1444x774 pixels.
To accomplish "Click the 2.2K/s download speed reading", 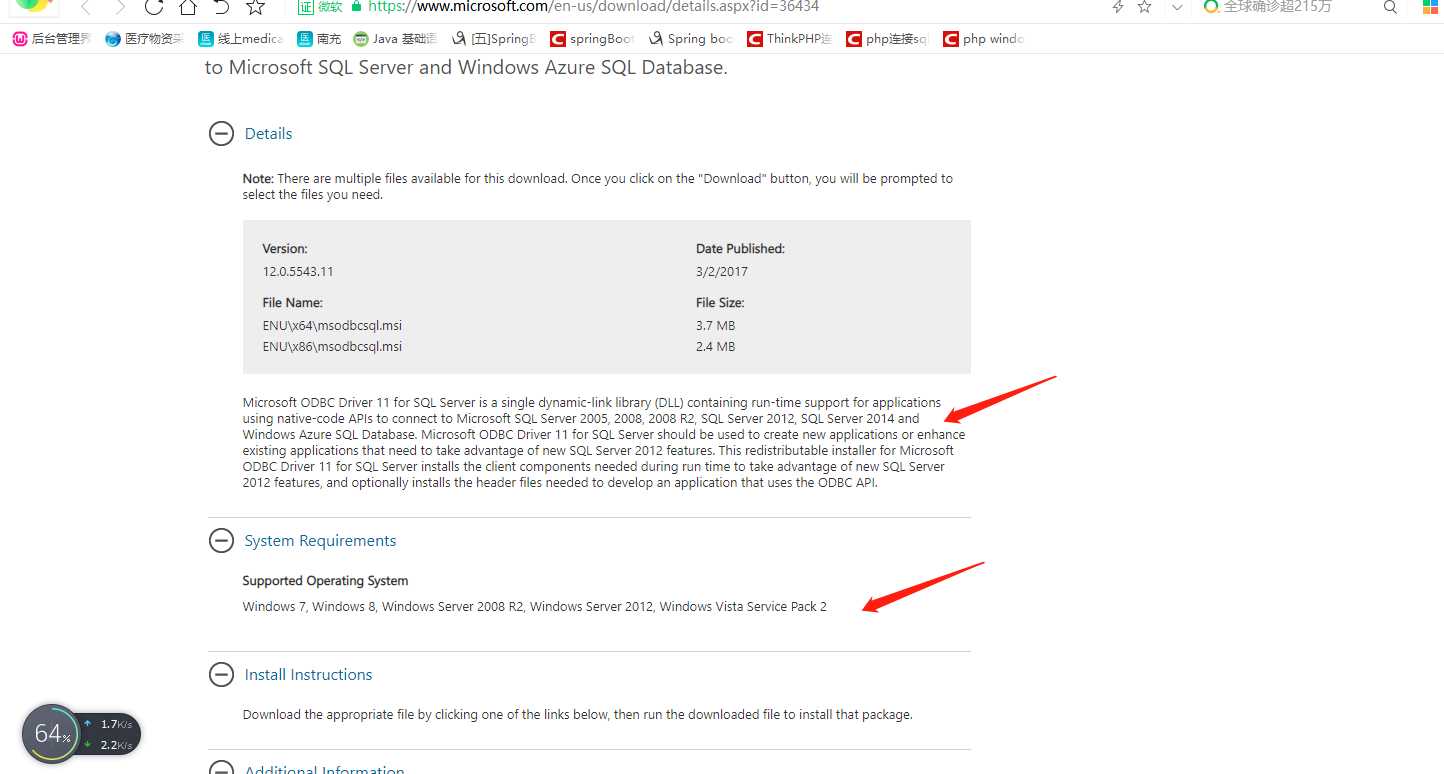I will (116, 745).
